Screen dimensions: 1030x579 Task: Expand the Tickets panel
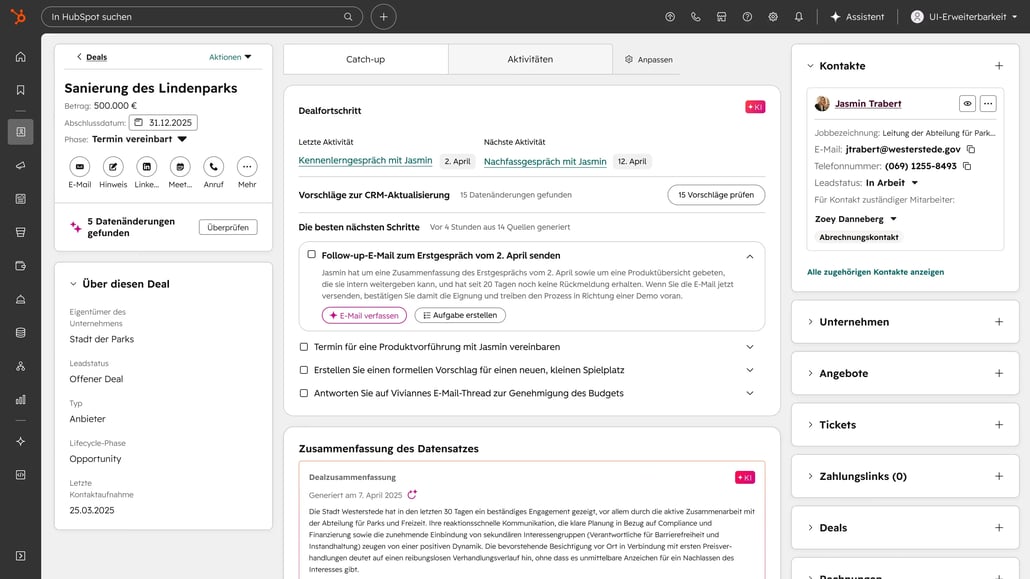810,425
